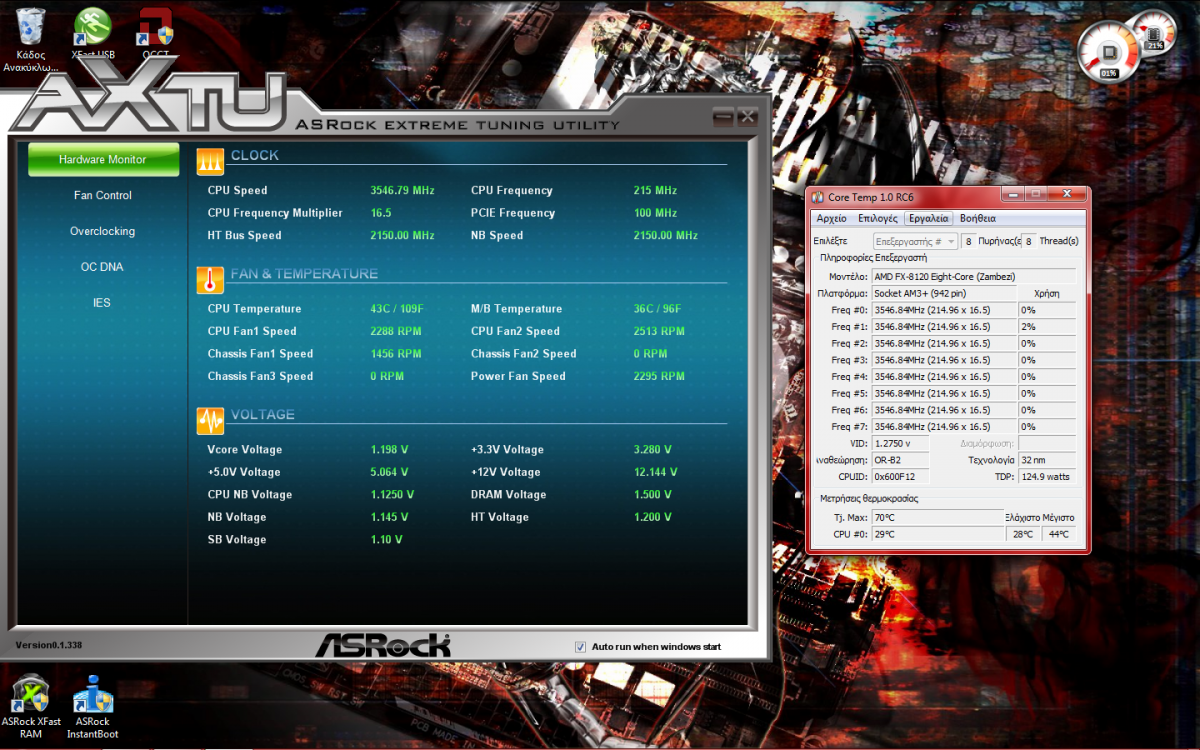Click the NB Voltage value 1.145 V
This screenshot has height=750, width=1200.
[390, 518]
